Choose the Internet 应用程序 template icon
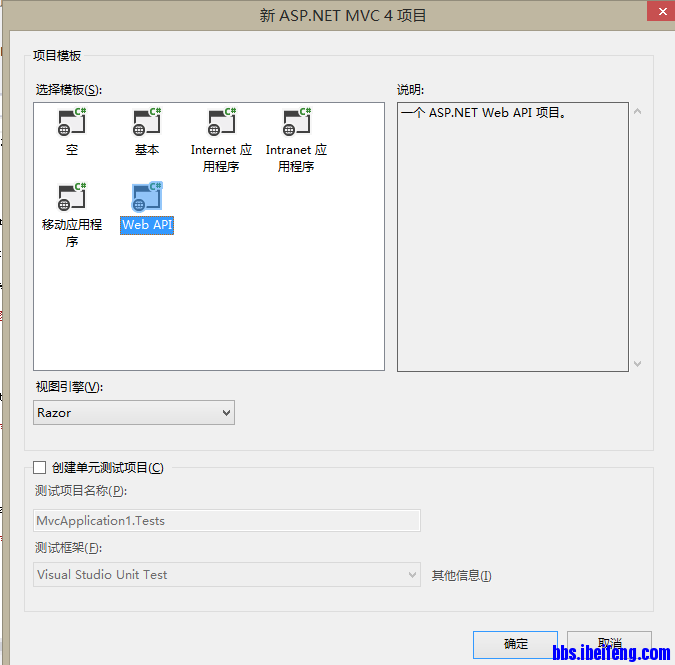Screen dimensions: 675x665 pos(222,122)
